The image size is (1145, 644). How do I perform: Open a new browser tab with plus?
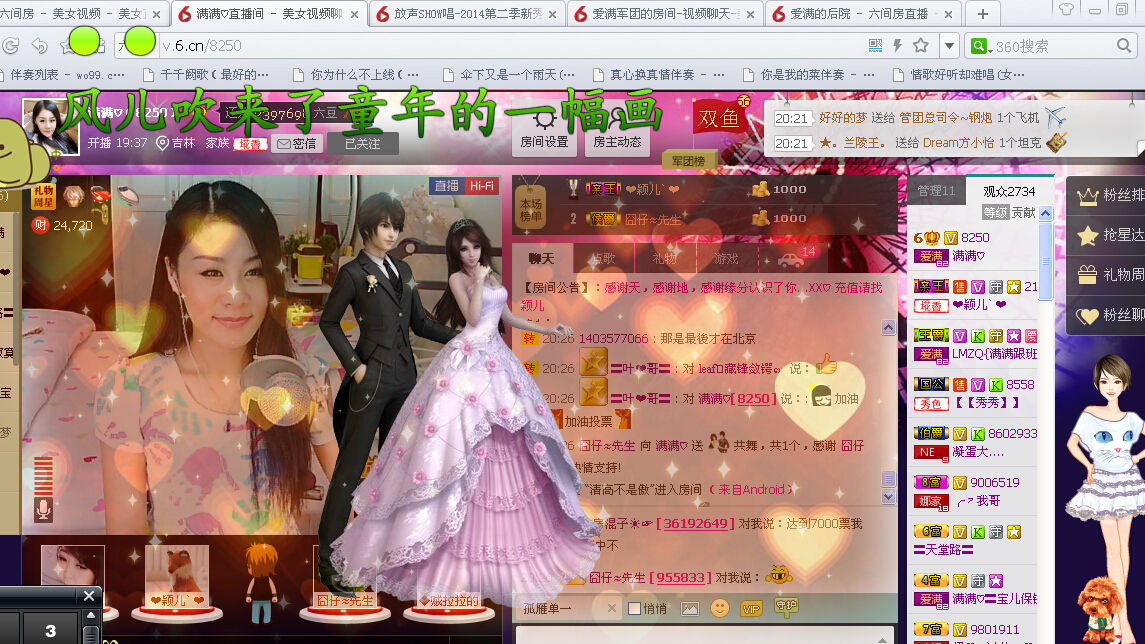point(983,14)
